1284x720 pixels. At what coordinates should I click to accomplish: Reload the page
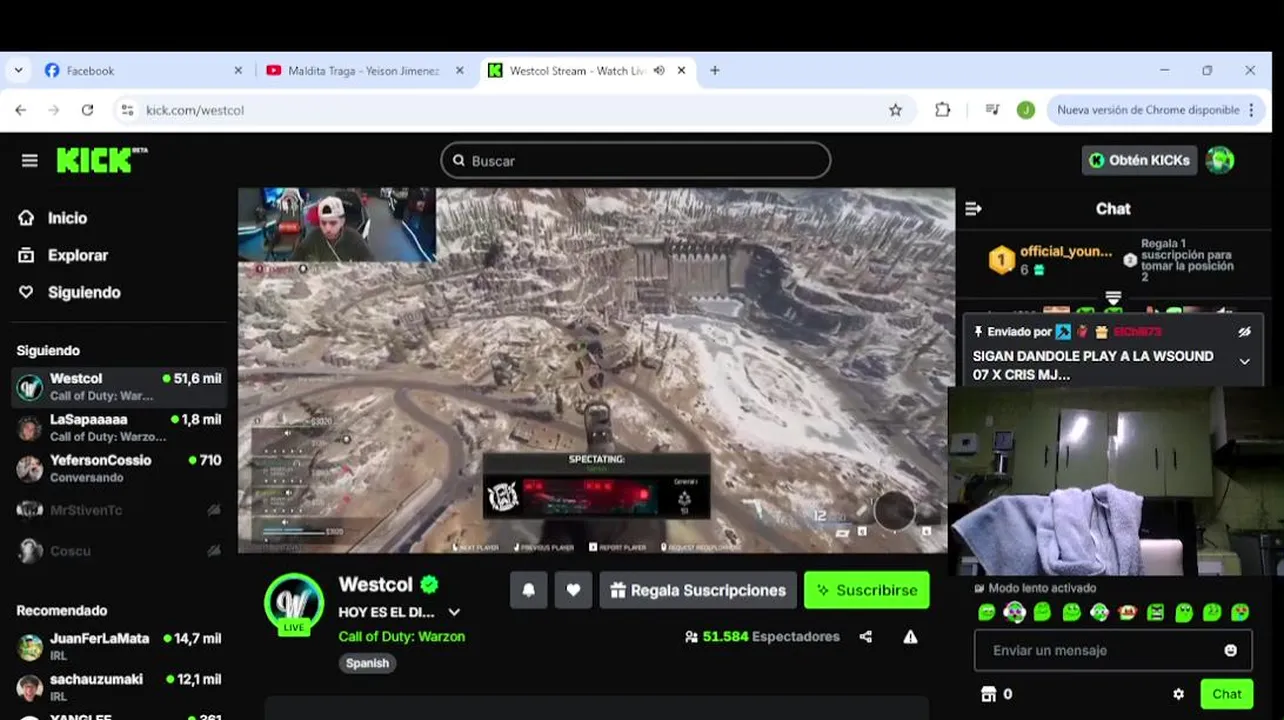[x=87, y=110]
